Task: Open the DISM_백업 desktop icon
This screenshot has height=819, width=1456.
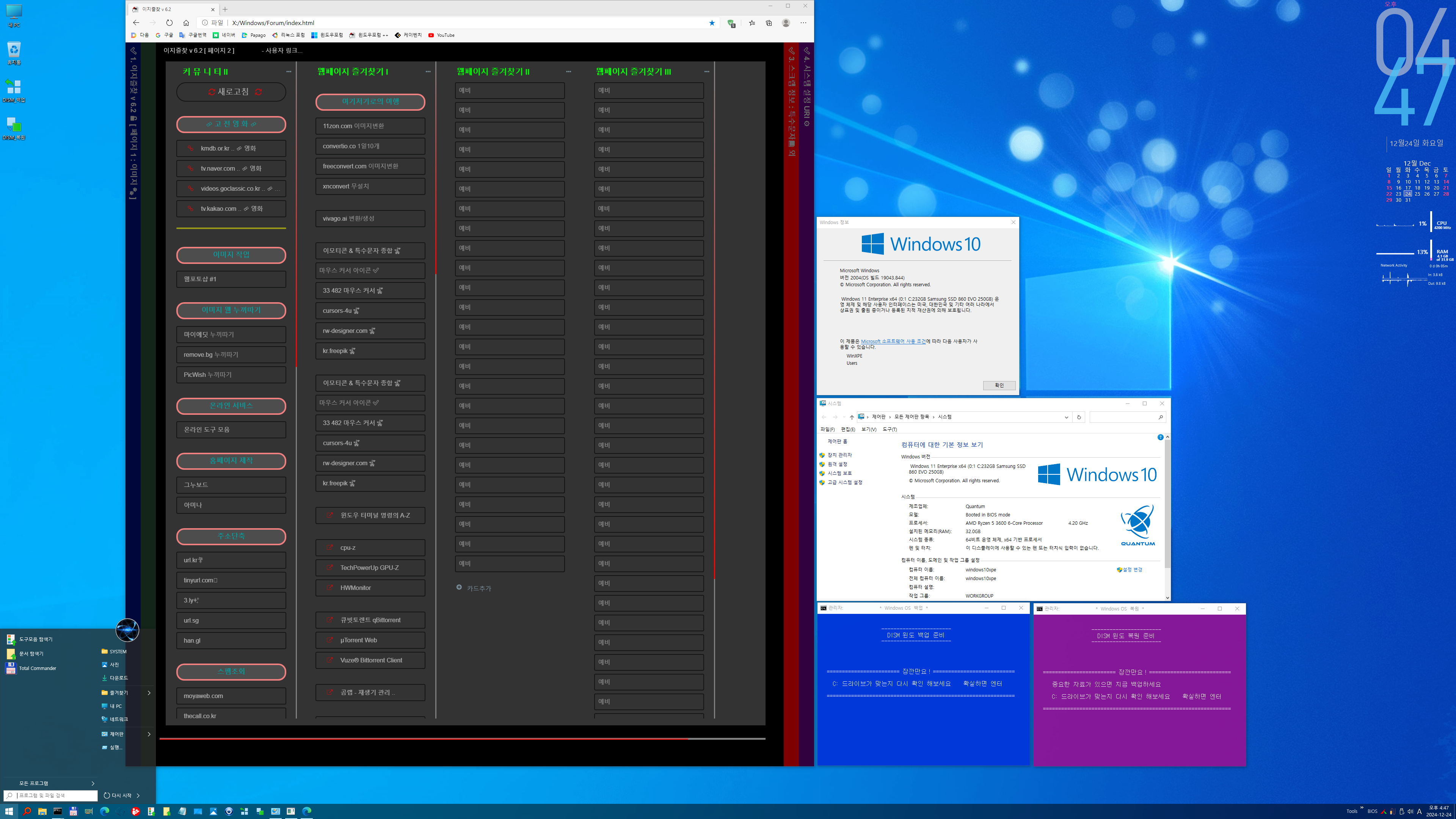Action: (14, 91)
